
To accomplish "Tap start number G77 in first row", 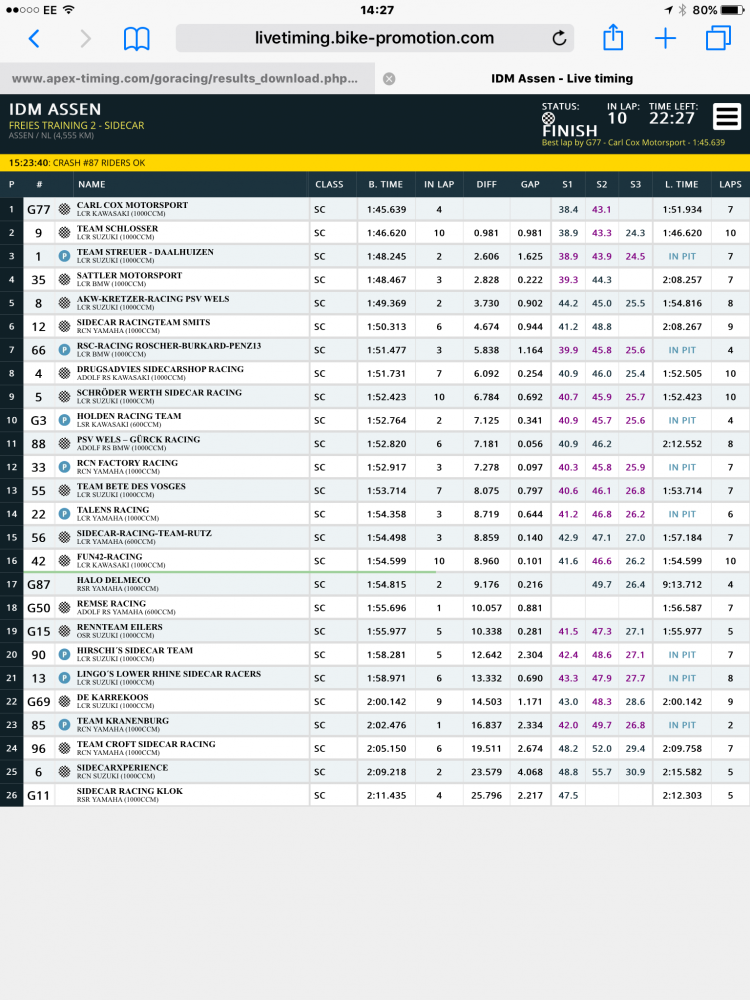I will [x=38, y=209].
